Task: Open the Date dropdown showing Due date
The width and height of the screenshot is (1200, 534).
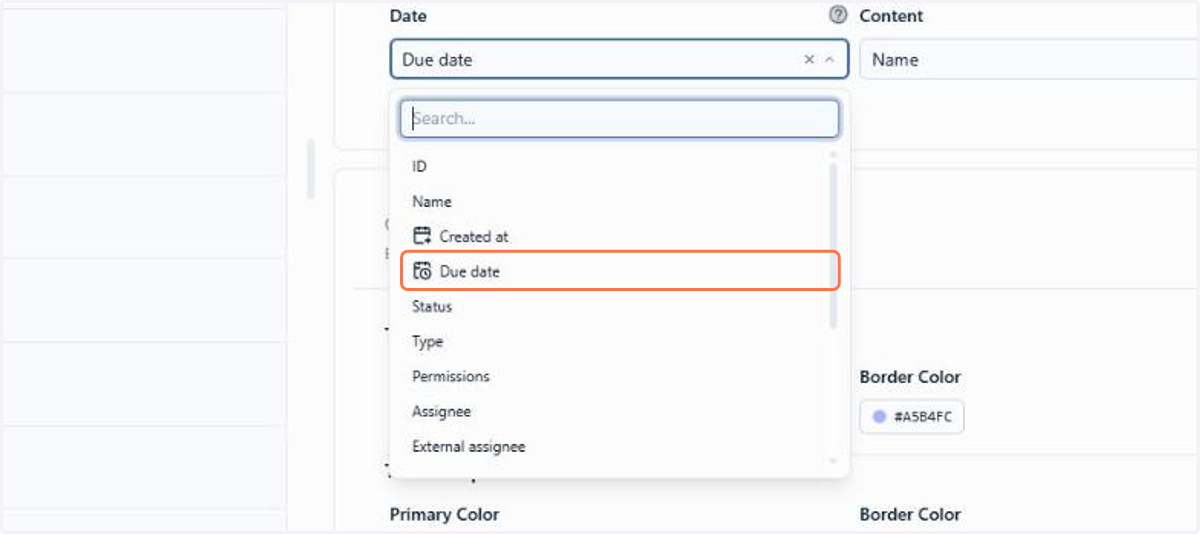Action: point(619,60)
